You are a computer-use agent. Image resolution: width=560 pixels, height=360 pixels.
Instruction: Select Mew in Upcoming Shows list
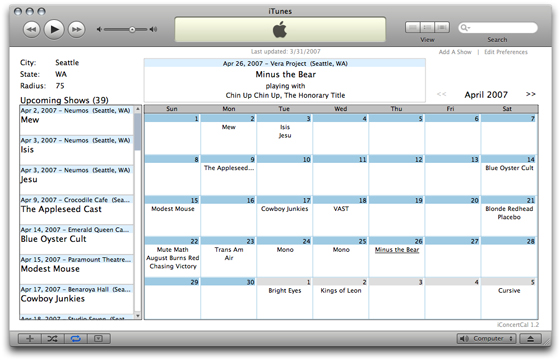tap(76, 120)
